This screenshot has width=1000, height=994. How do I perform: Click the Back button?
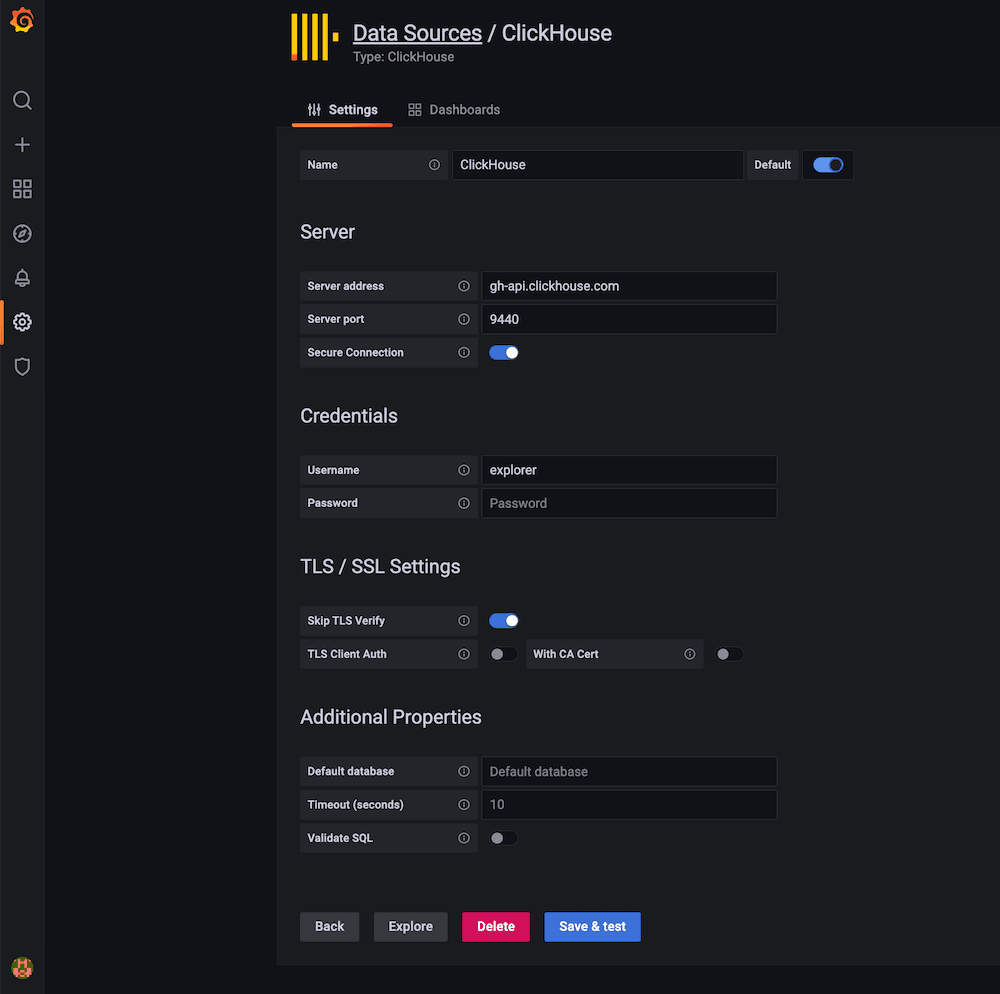330,926
